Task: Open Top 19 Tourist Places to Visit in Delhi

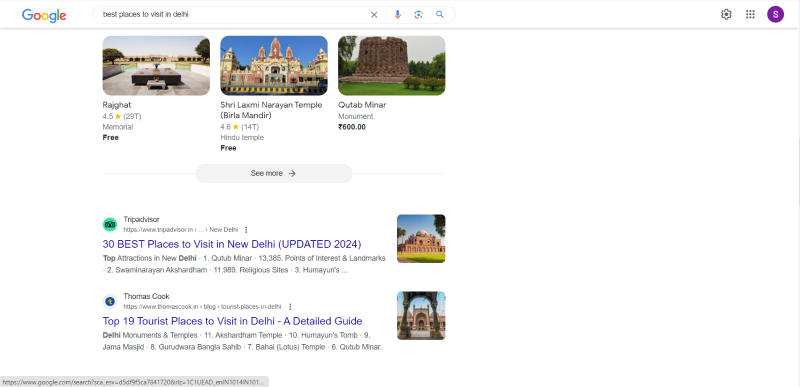Action: [x=232, y=321]
